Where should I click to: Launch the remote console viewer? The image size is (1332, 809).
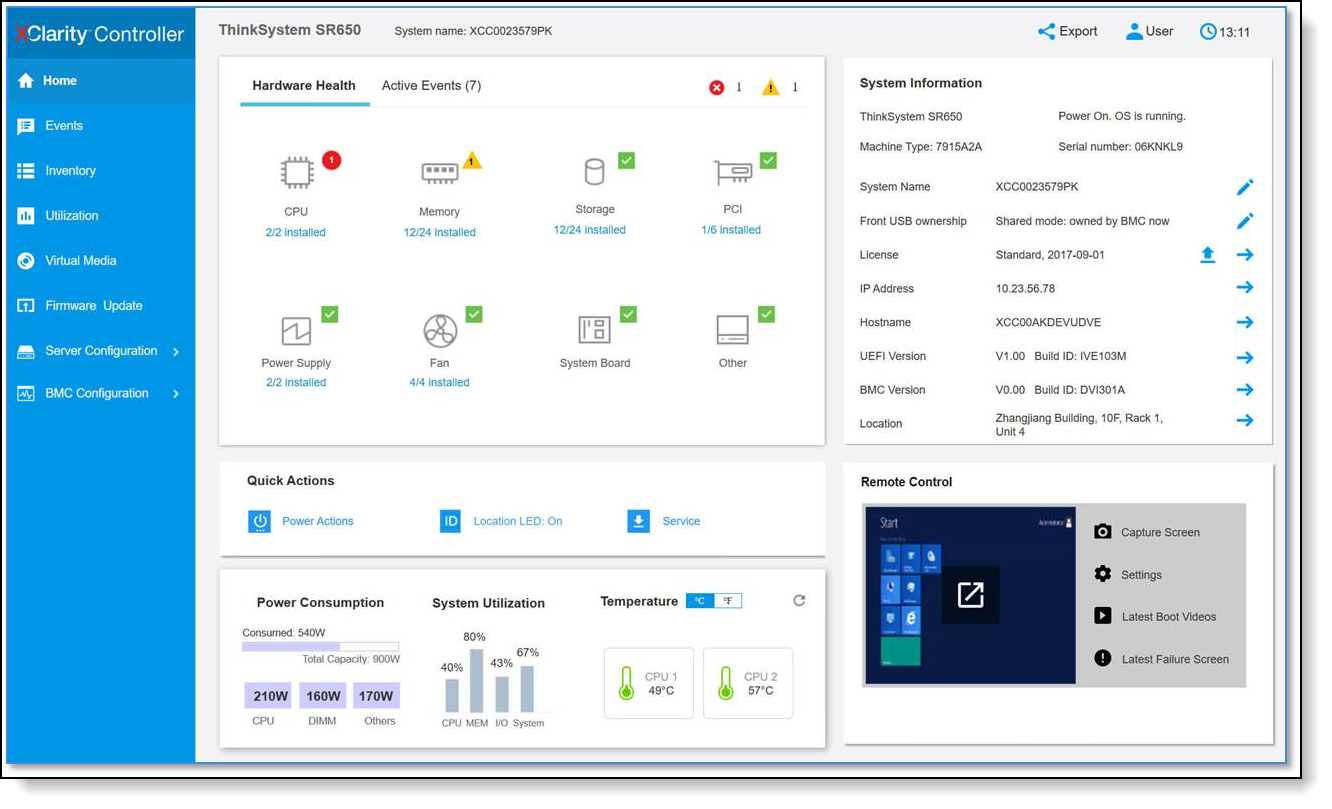pos(968,594)
